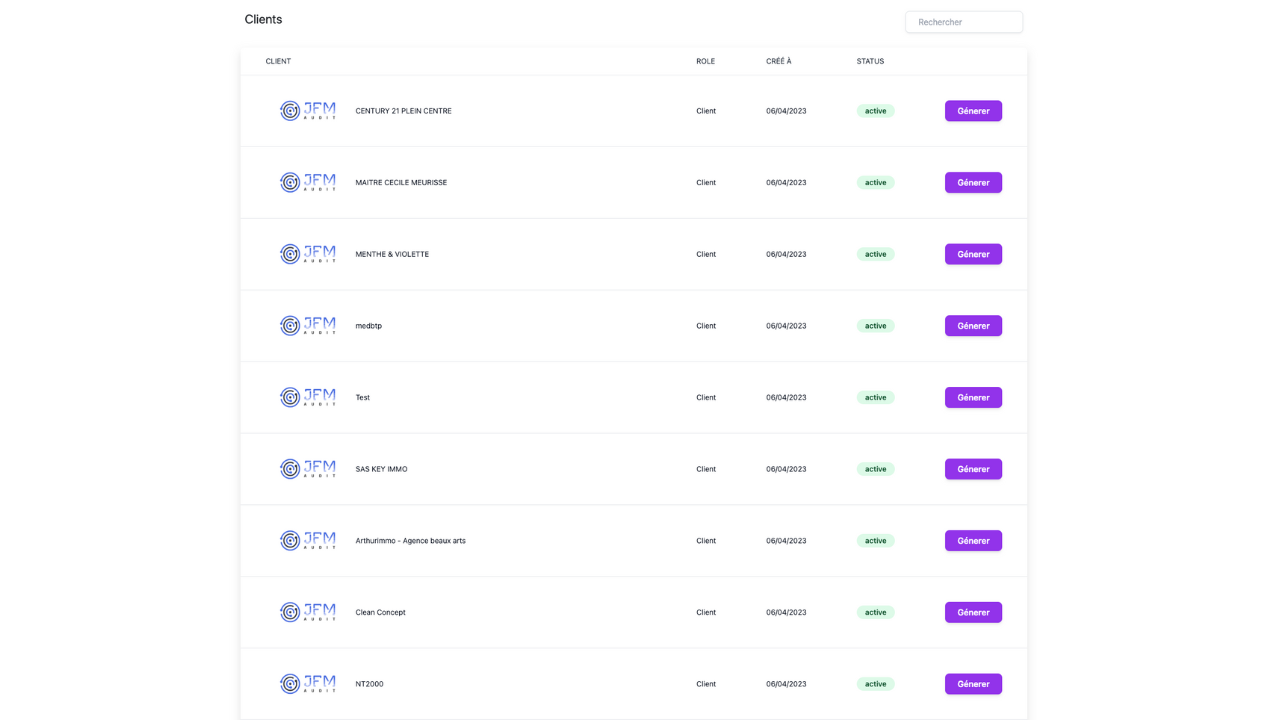The height and width of the screenshot is (720, 1280).
Task: Select JFM logo for Clean Concept client
Action: click(x=307, y=612)
